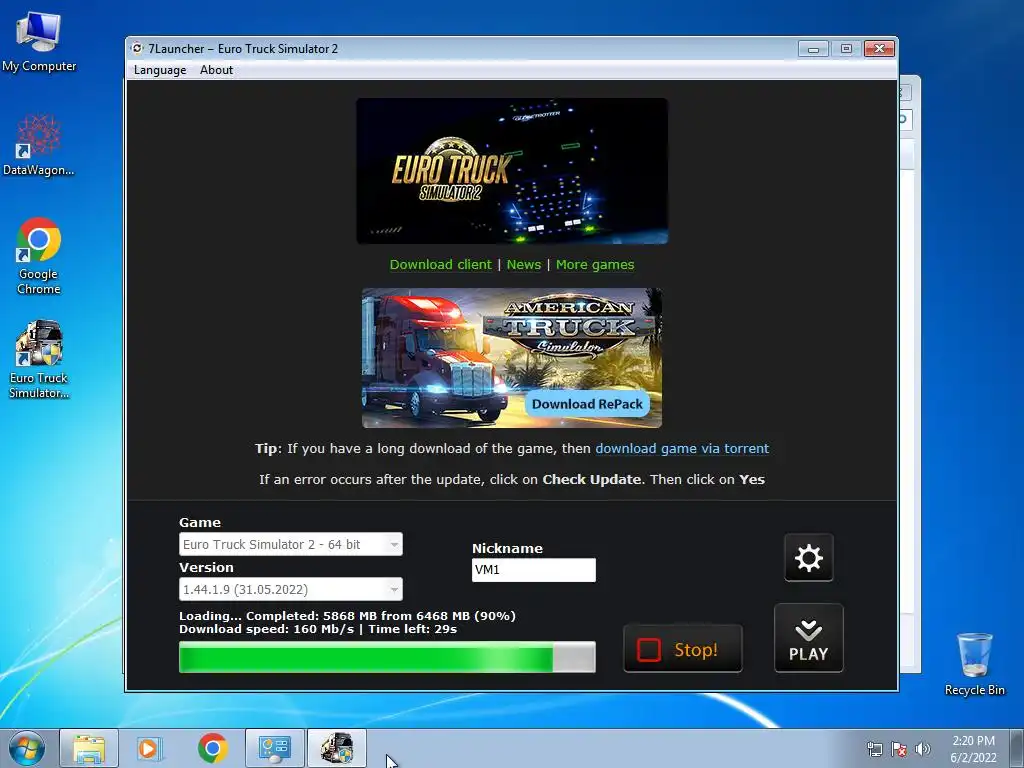The width and height of the screenshot is (1024, 768).
Task: Open the News link
Action: 524,264
